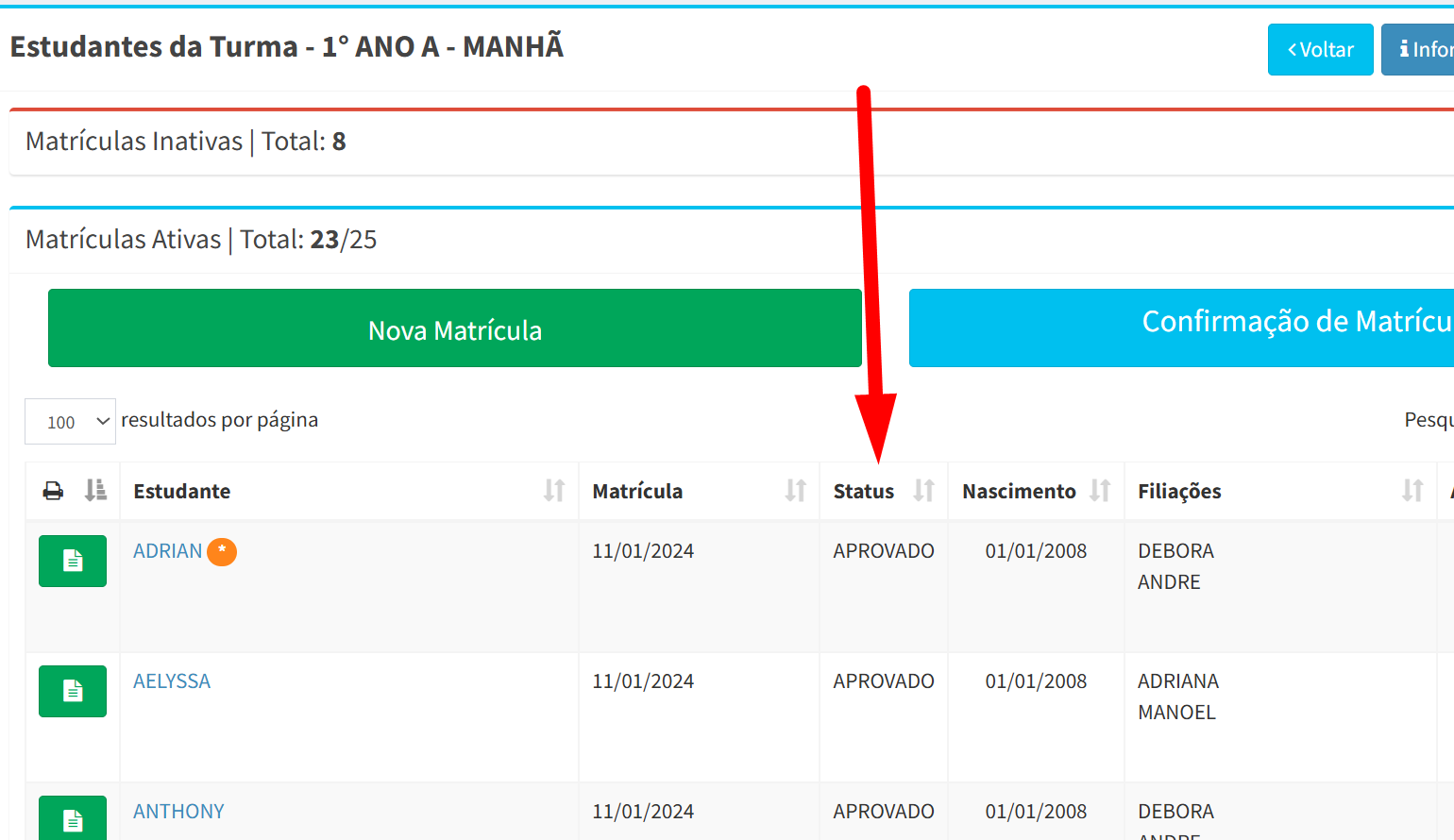Screen dimensions: 1454x840
Task: Open AELYSSA's green document icon button
Action: (x=73, y=691)
